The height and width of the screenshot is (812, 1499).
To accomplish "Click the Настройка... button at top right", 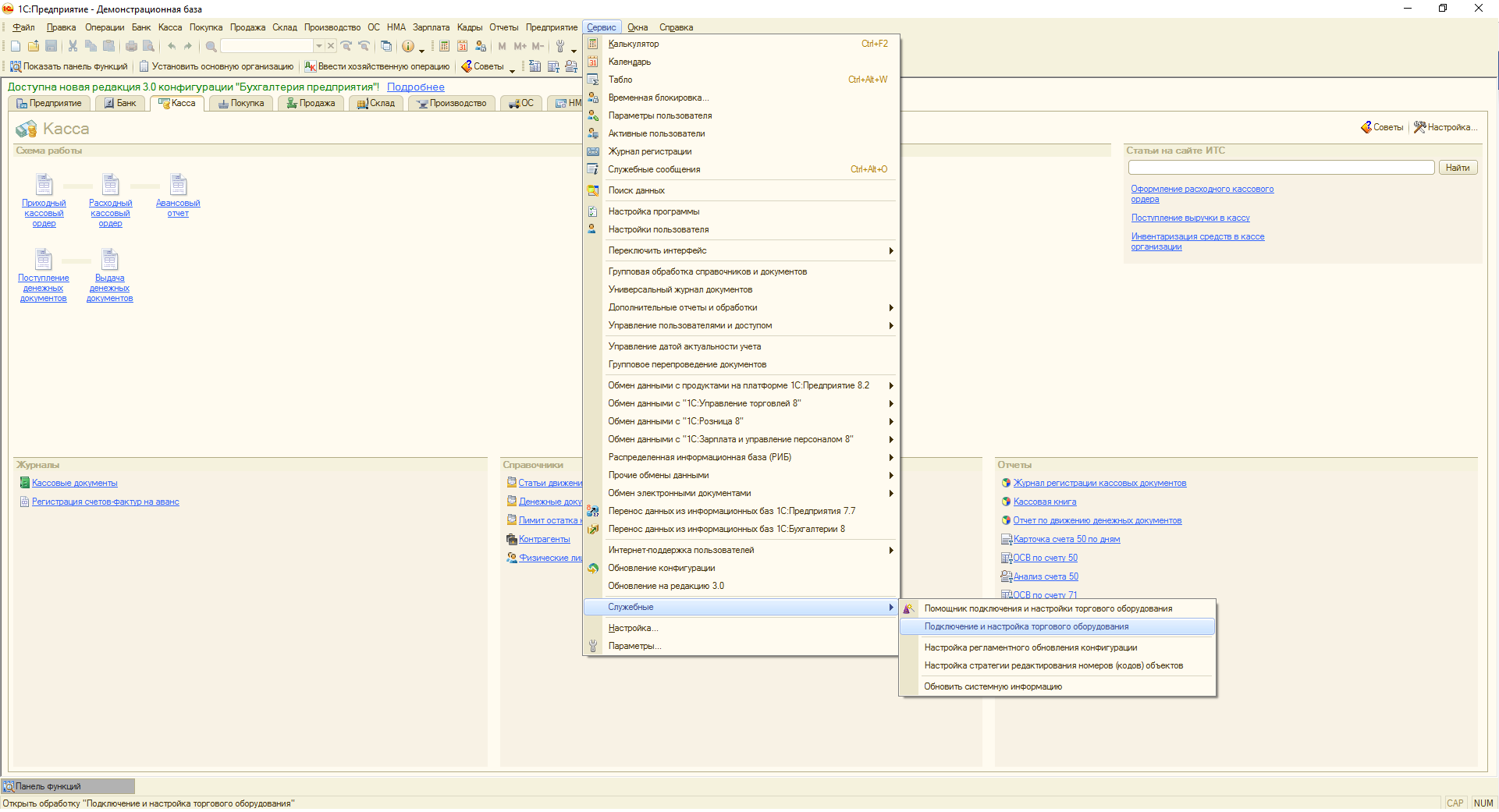I will pyautogui.click(x=1445, y=127).
